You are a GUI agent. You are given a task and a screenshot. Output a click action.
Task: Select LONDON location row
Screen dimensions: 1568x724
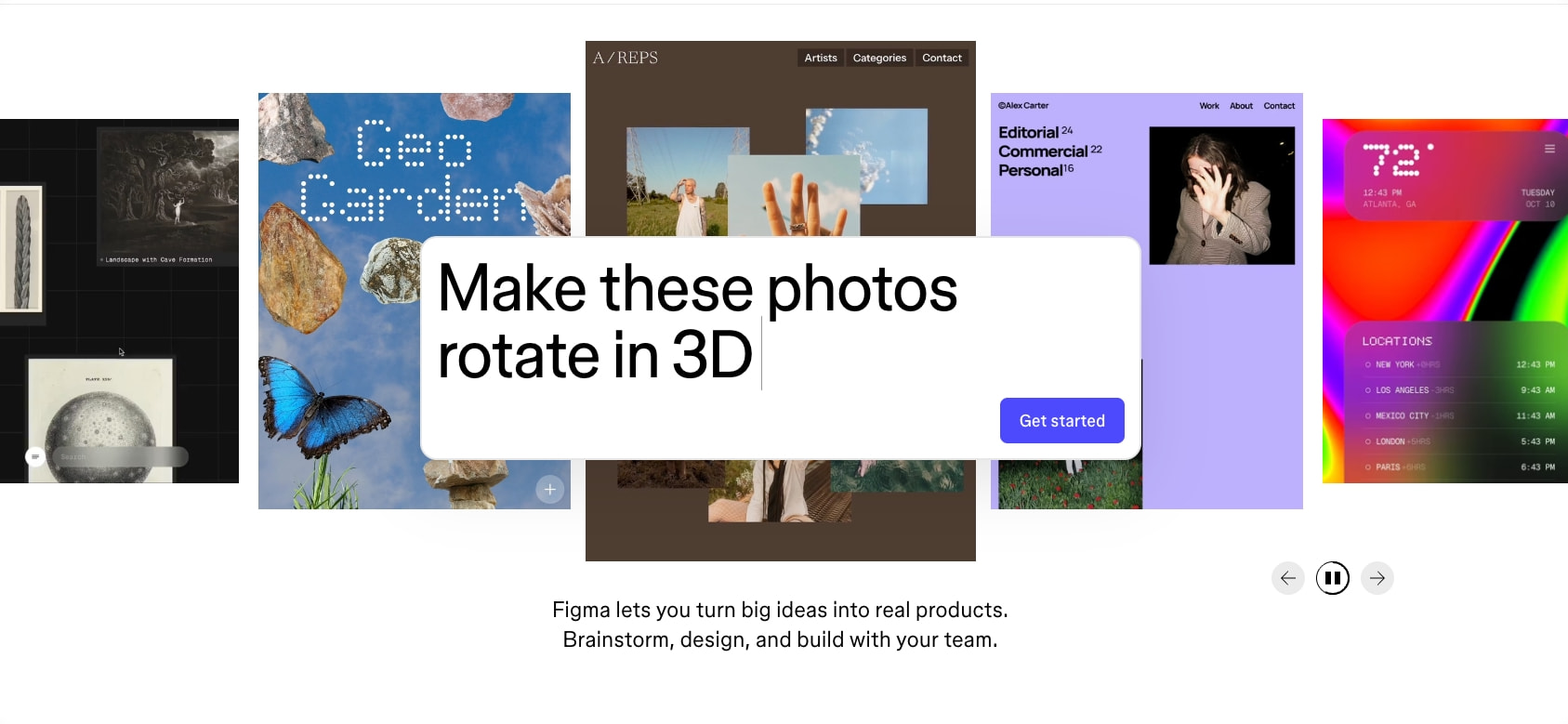coord(1459,441)
